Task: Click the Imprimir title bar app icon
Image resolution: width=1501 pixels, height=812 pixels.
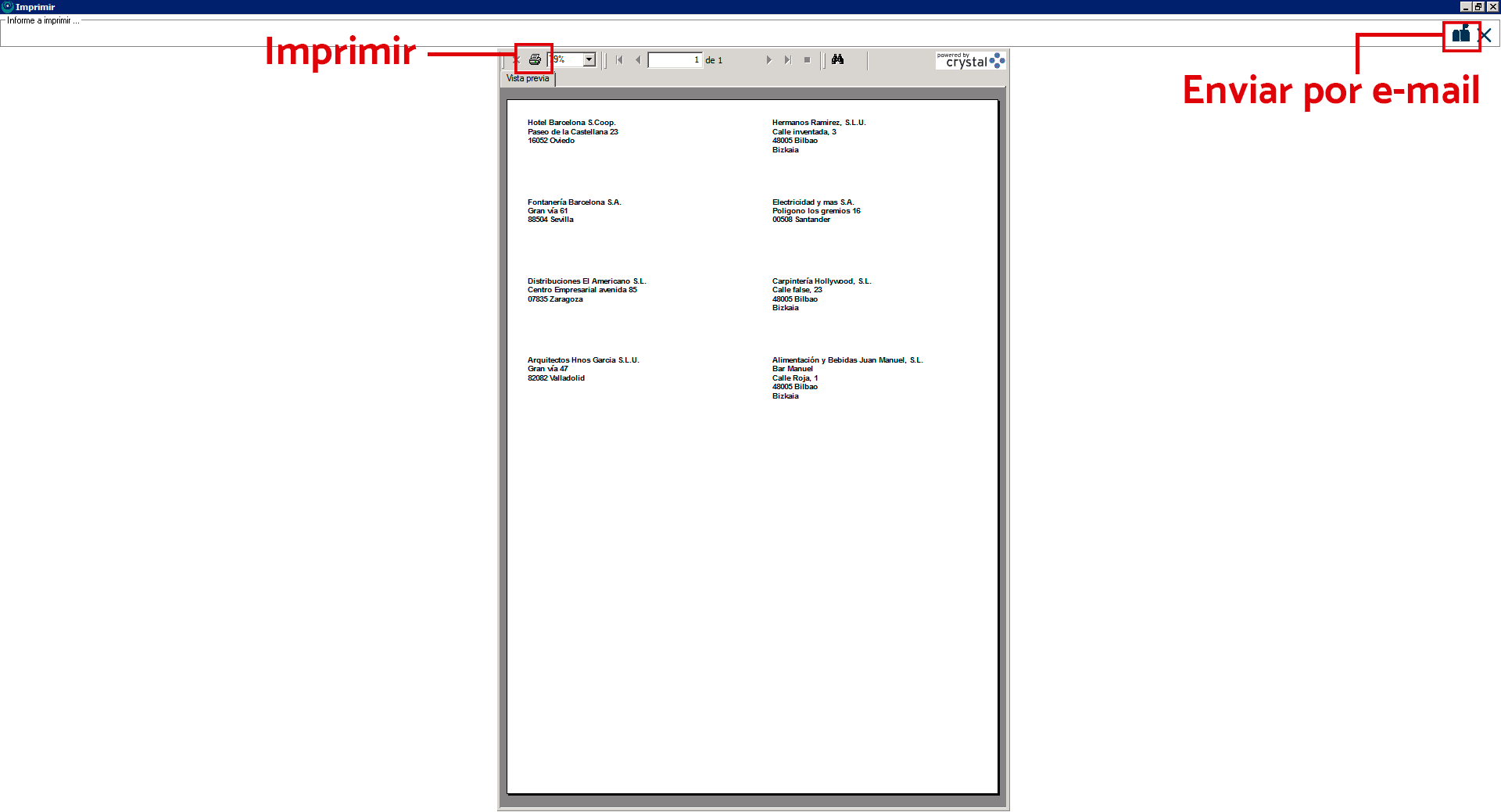Action: tap(7, 6)
